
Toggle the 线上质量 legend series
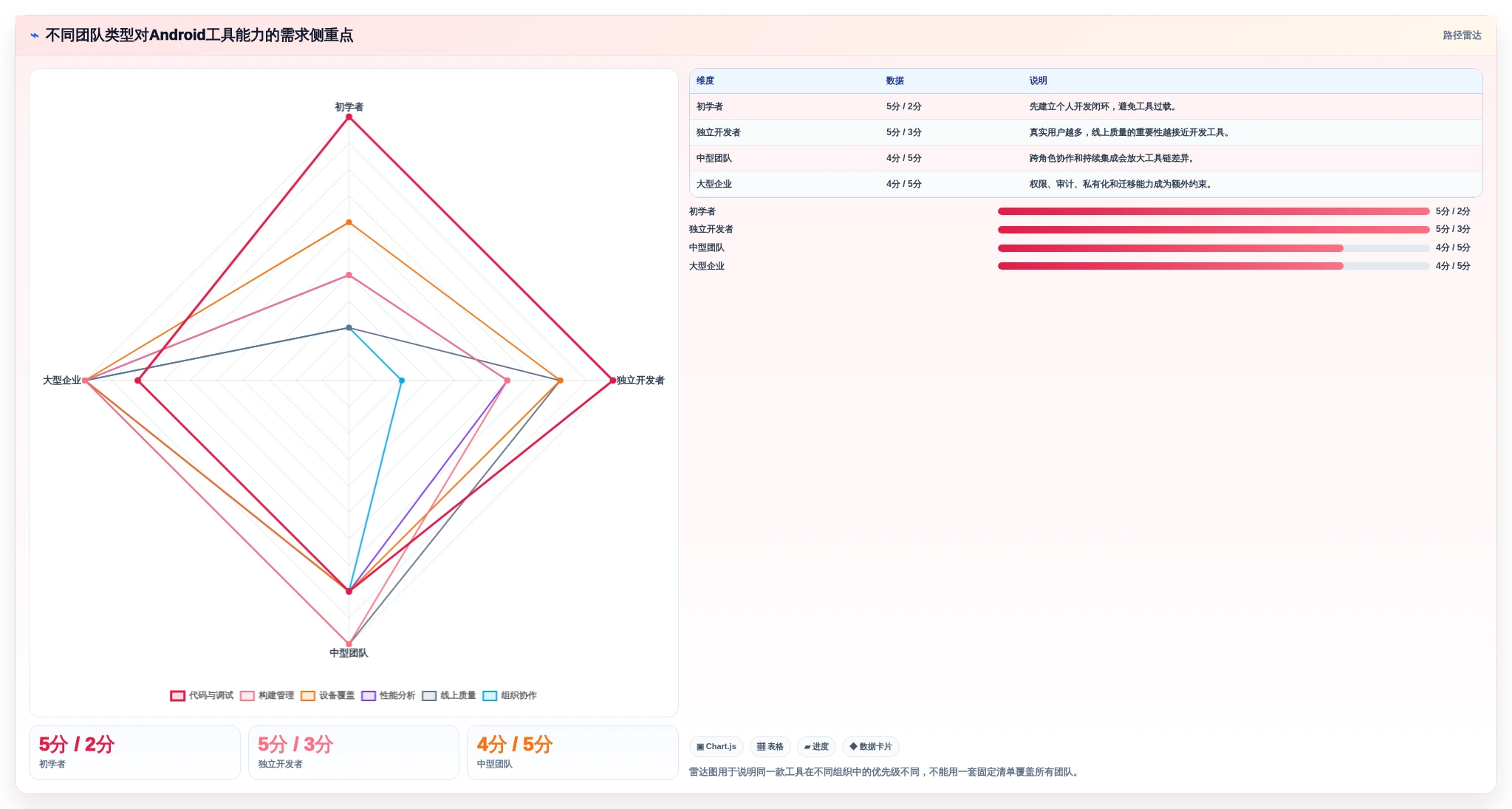(x=448, y=696)
